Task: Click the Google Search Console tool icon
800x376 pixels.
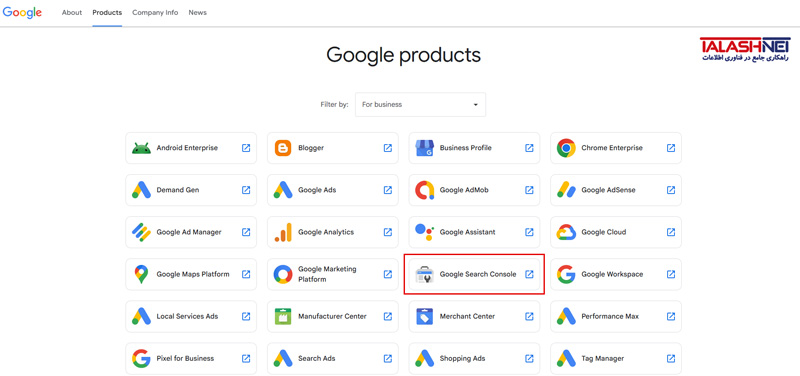Action: pyautogui.click(x=424, y=274)
